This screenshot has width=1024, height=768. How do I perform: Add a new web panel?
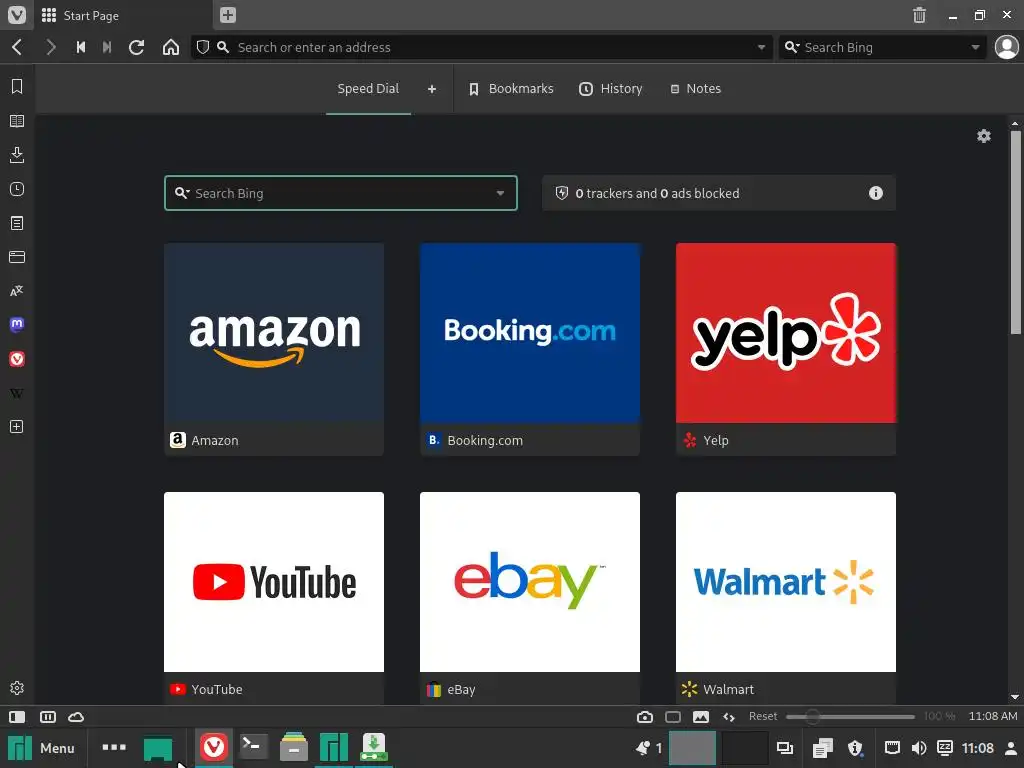[17, 426]
